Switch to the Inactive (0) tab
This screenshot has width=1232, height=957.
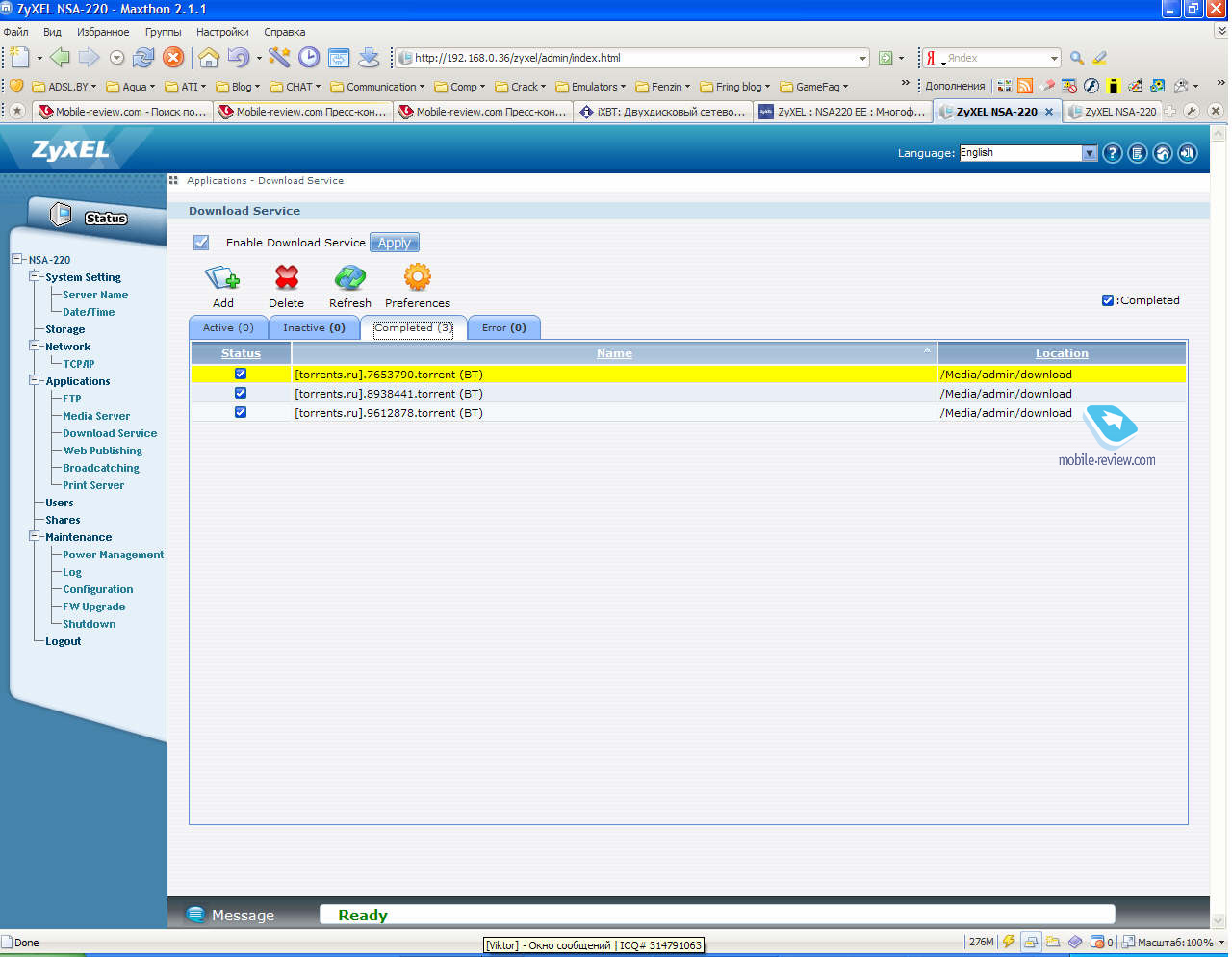[x=314, y=327]
